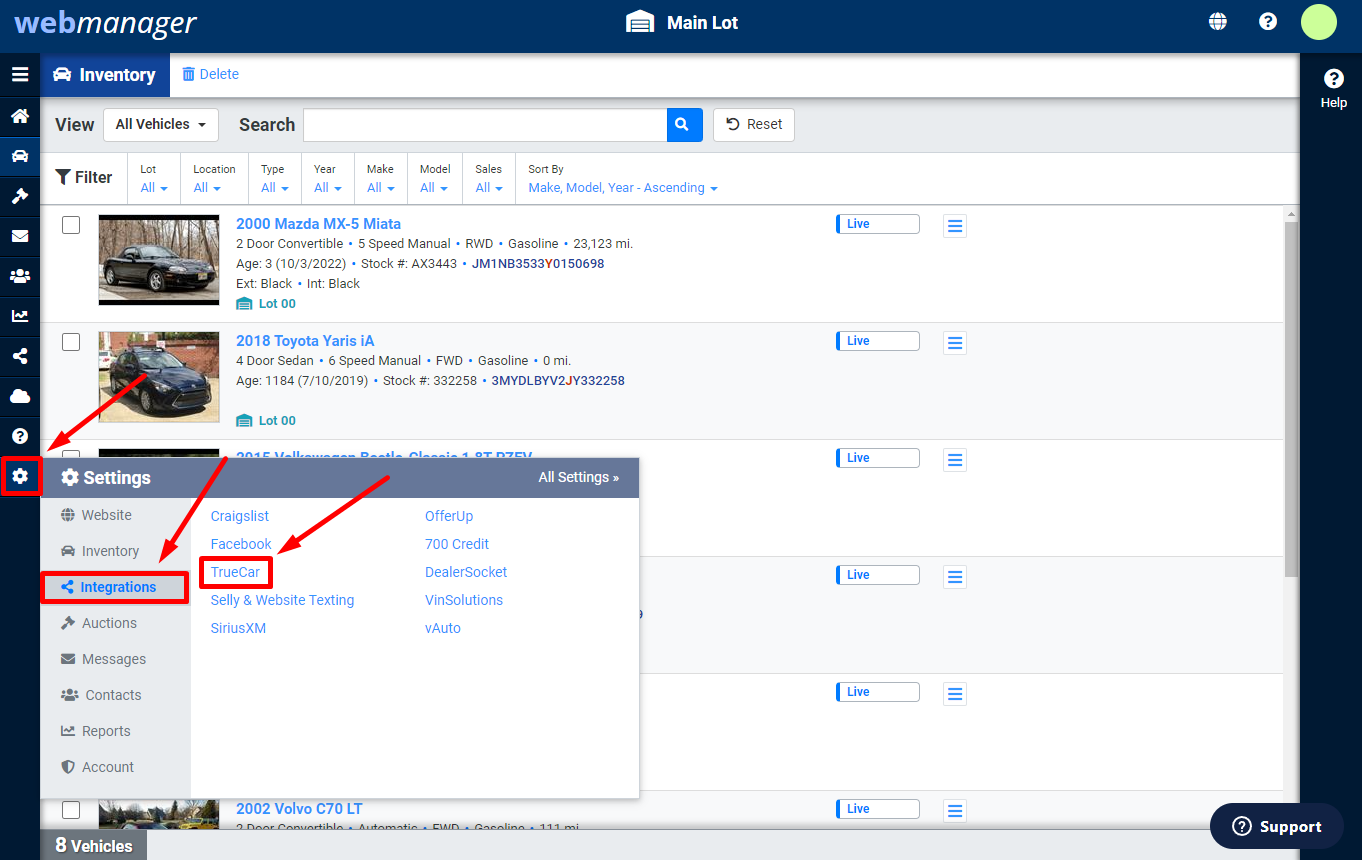View Reports via the chart sidebar icon
Viewport: 1362px width, 860px height.
pyautogui.click(x=20, y=316)
